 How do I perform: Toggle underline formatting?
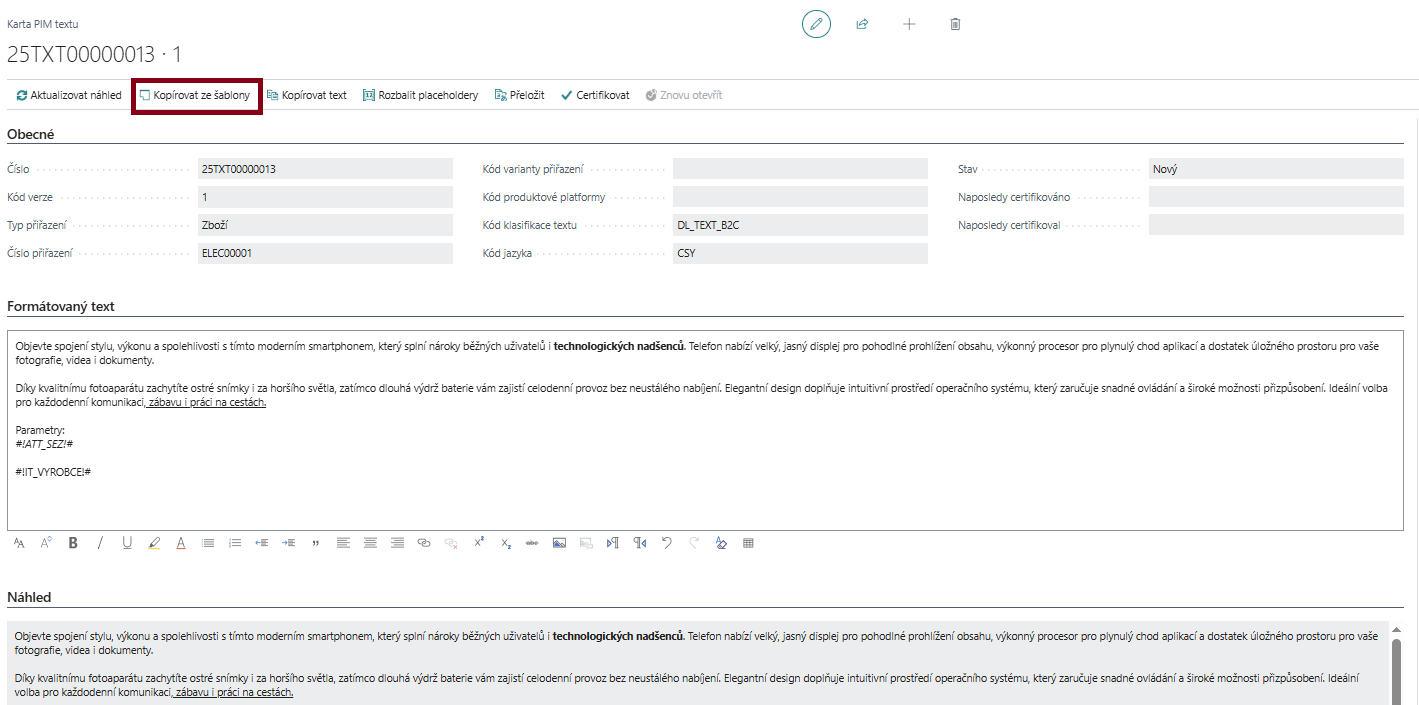127,543
